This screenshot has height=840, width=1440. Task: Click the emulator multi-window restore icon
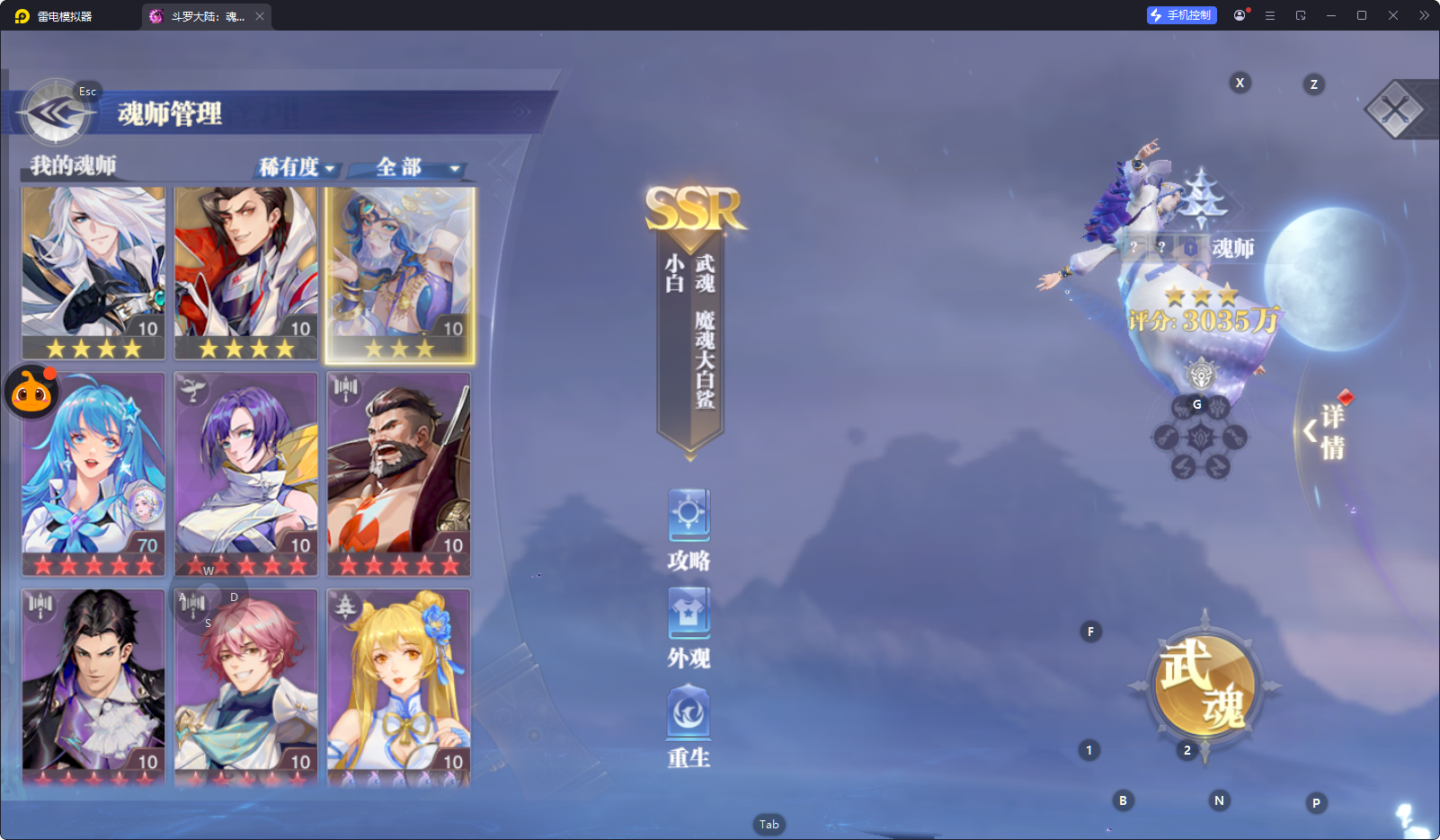click(1301, 15)
